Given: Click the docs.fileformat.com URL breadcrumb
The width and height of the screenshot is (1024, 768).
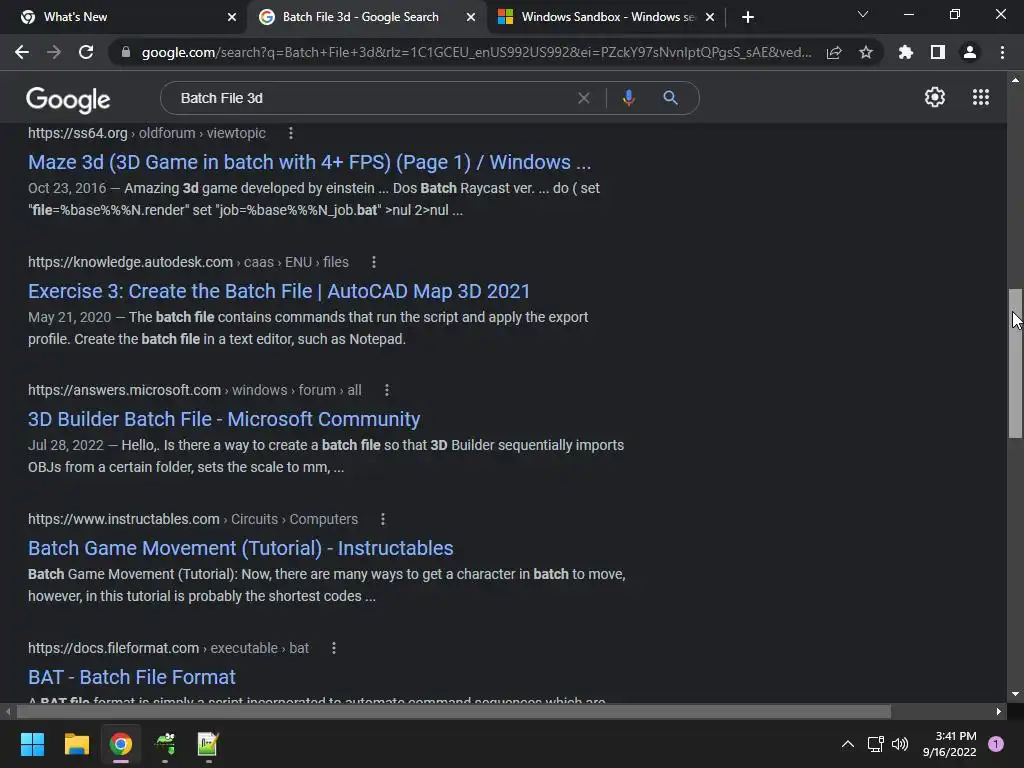Looking at the screenshot, I should (168, 648).
